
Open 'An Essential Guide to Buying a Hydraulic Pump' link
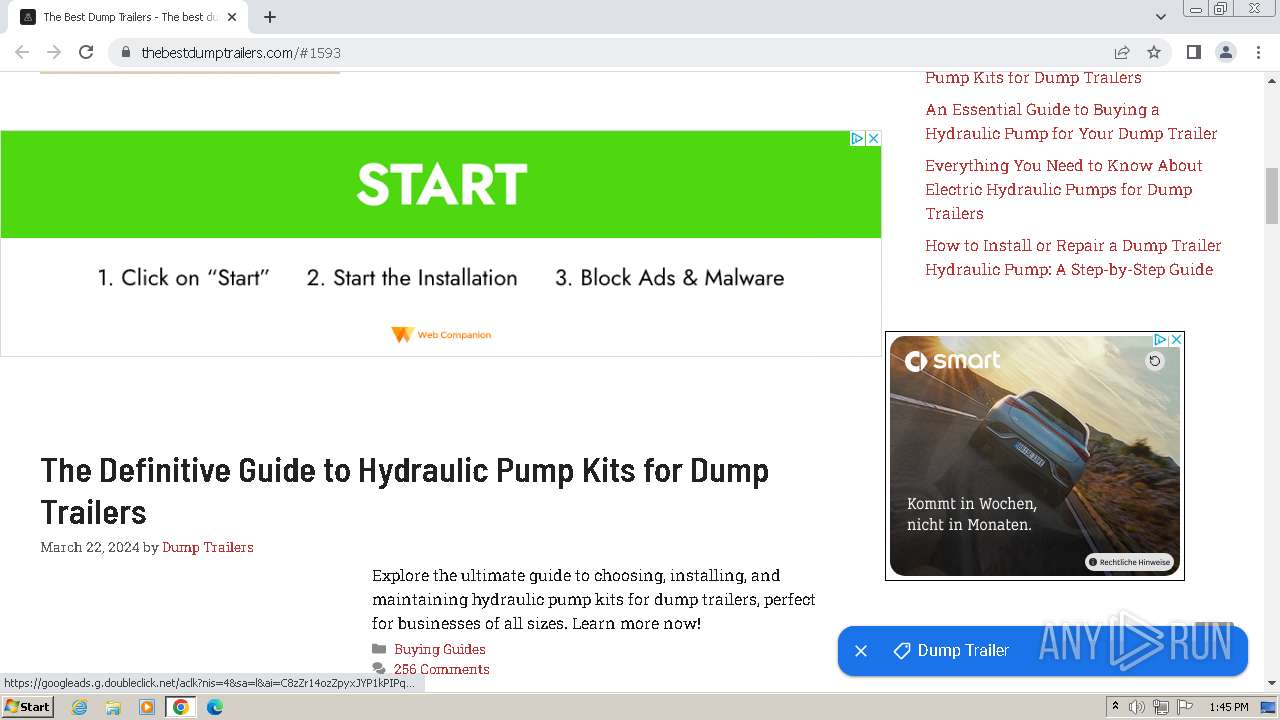1071,121
